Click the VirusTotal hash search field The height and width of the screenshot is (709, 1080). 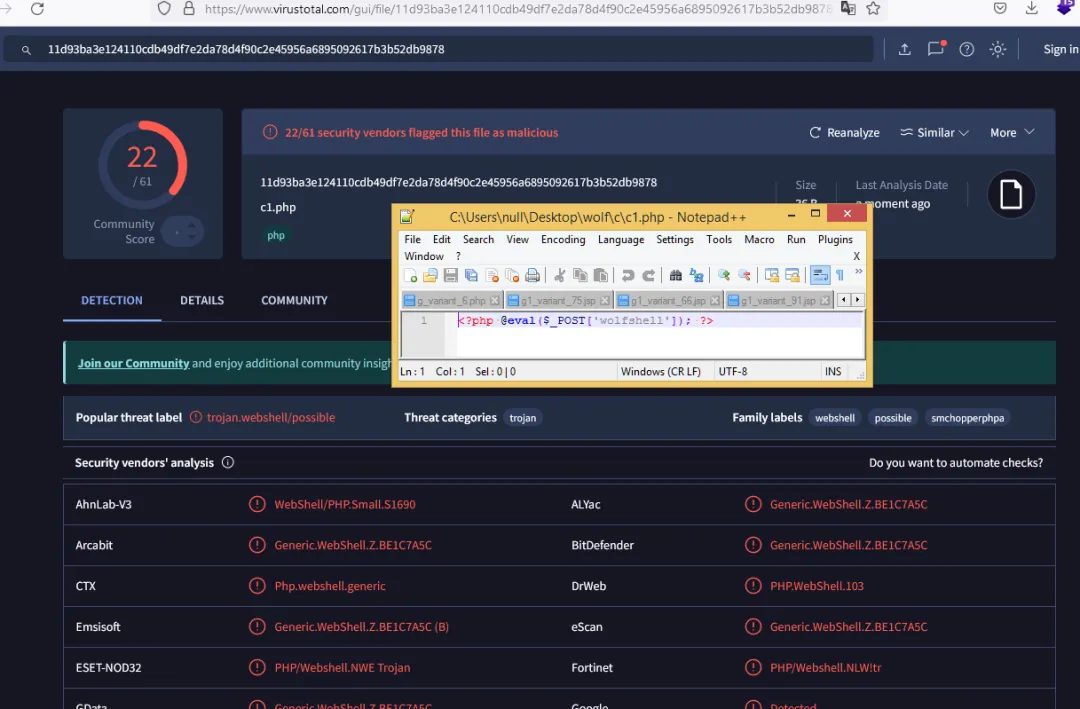click(x=441, y=49)
